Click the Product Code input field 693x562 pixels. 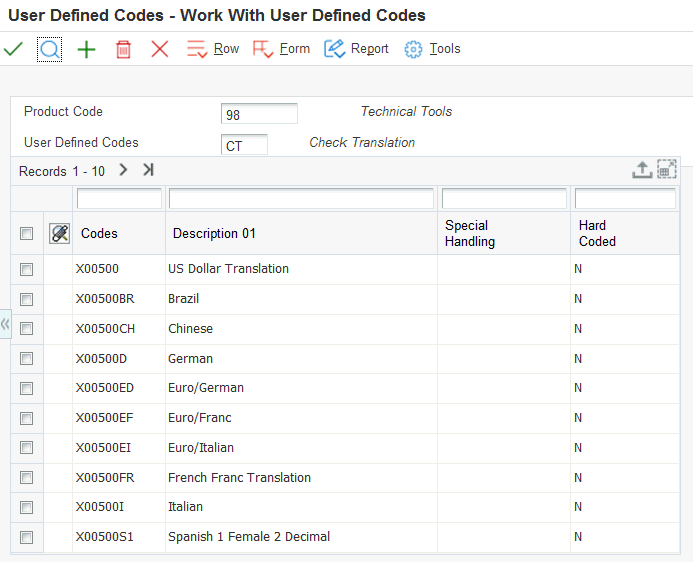point(259,114)
